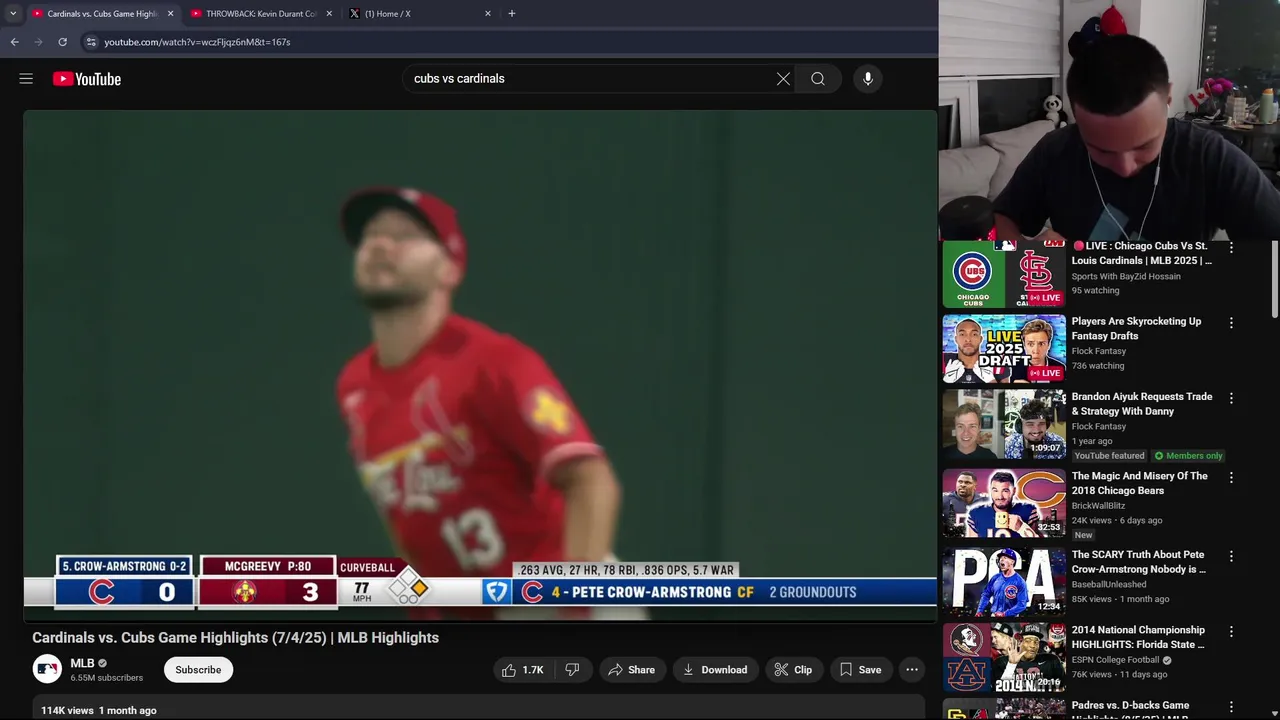
Task: Open options for 2018 Chicago Bears video
Action: [x=1231, y=477]
